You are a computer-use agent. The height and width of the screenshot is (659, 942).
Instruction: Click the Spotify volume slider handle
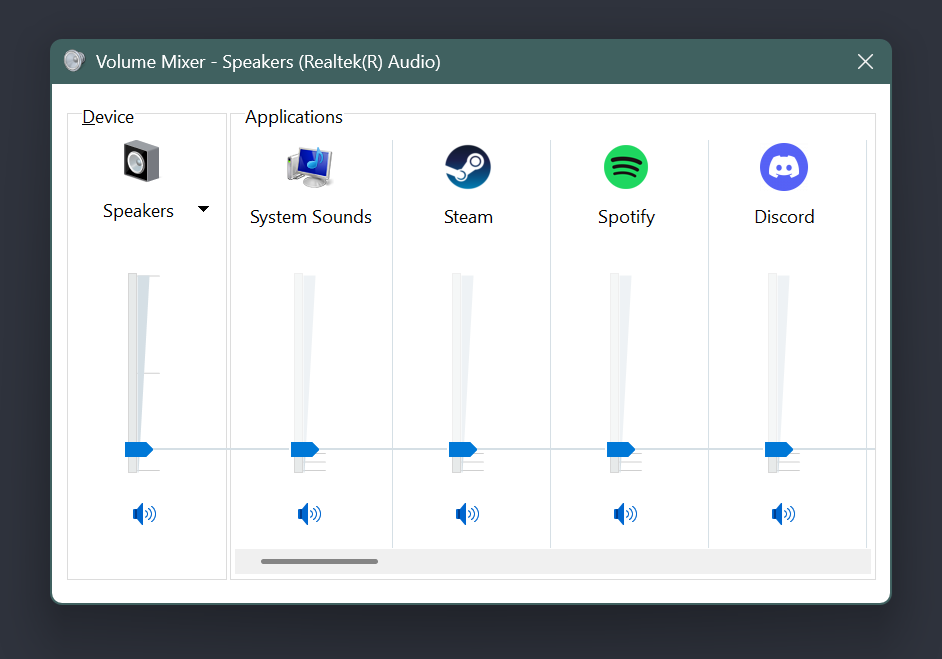coord(619,449)
